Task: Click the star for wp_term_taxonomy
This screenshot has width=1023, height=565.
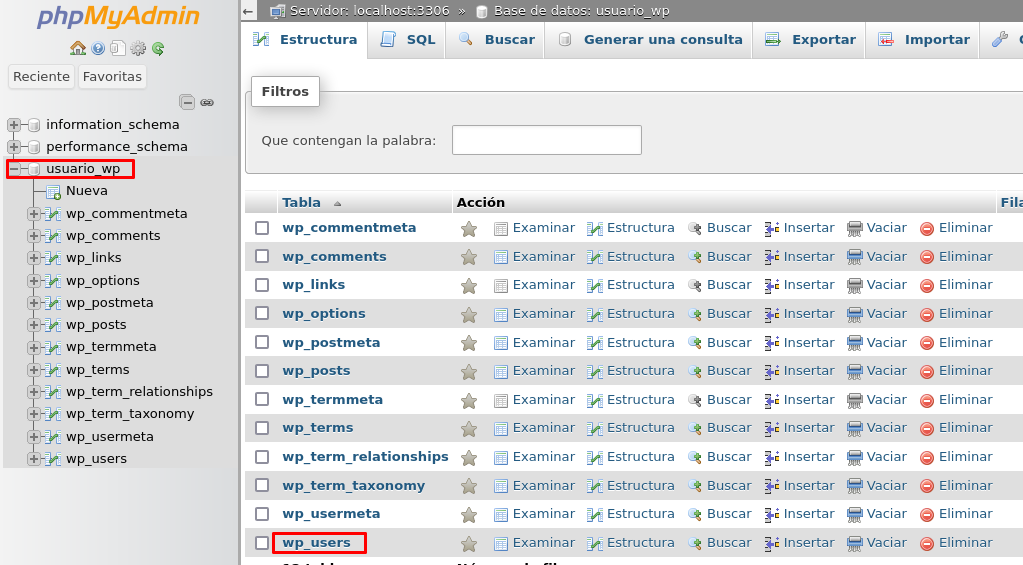Action: 468,486
